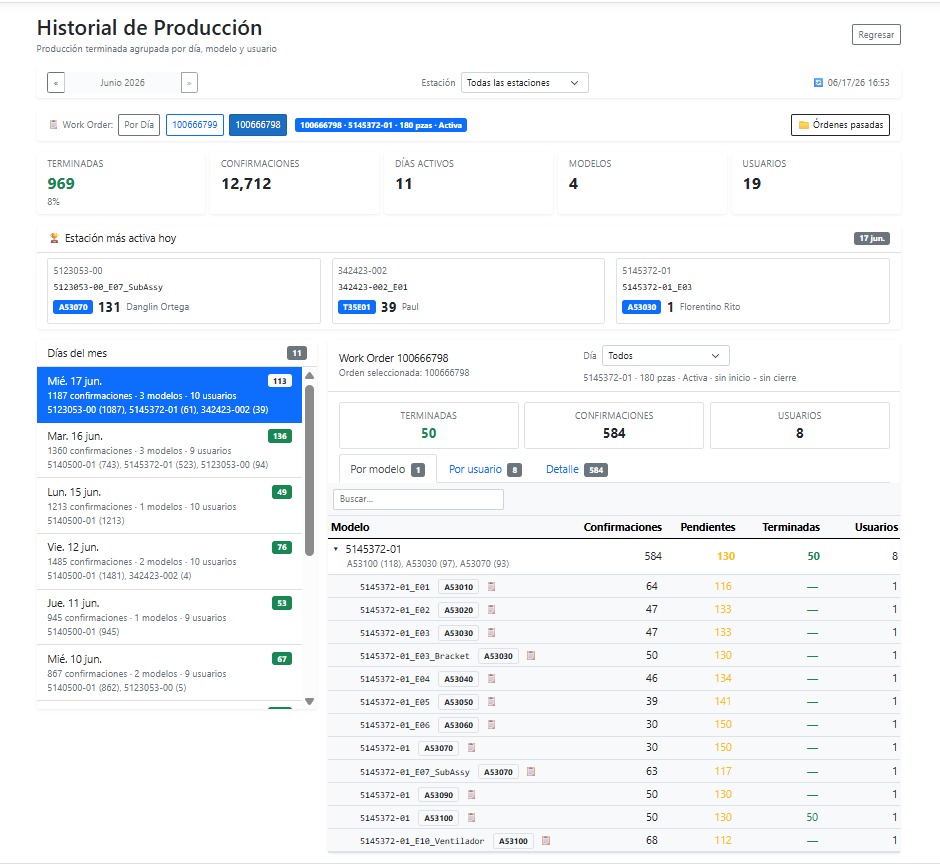Select the Por Día work order filter
The width and height of the screenshot is (940, 865).
click(139, 125)
